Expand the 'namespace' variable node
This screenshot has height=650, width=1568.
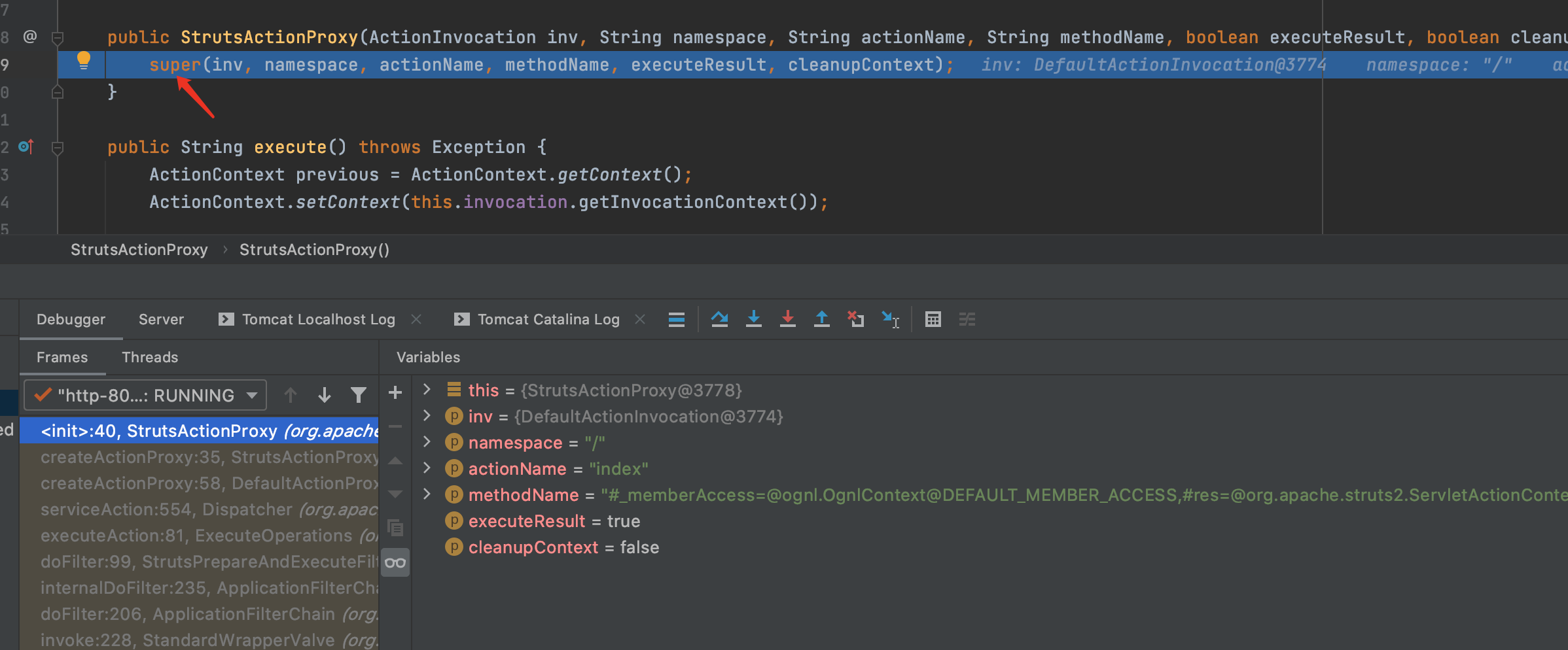click(427, 441)
